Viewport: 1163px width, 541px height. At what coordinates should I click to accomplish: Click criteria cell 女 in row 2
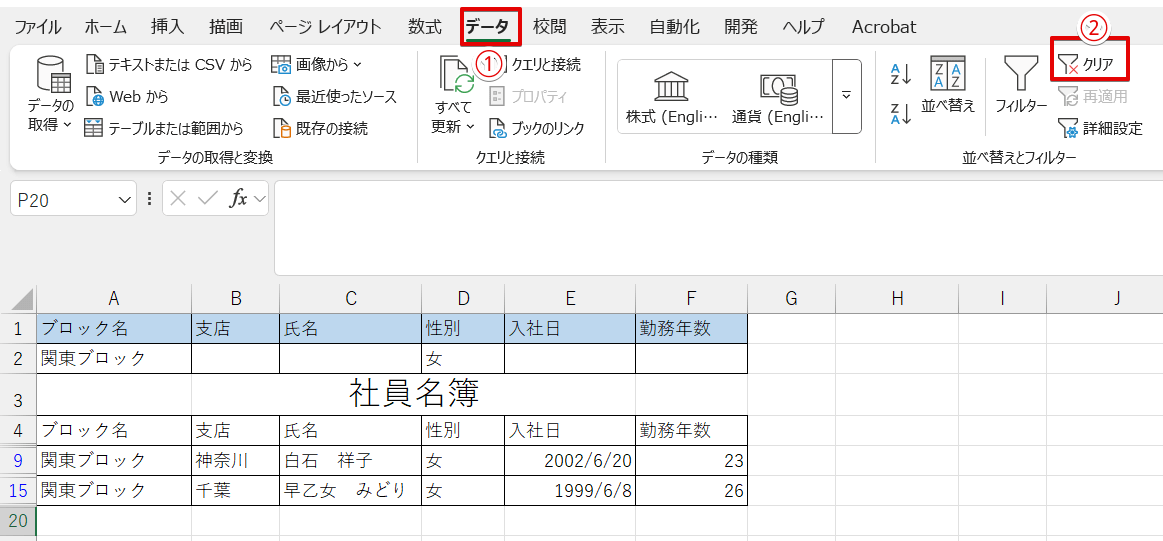click(463, 358)
